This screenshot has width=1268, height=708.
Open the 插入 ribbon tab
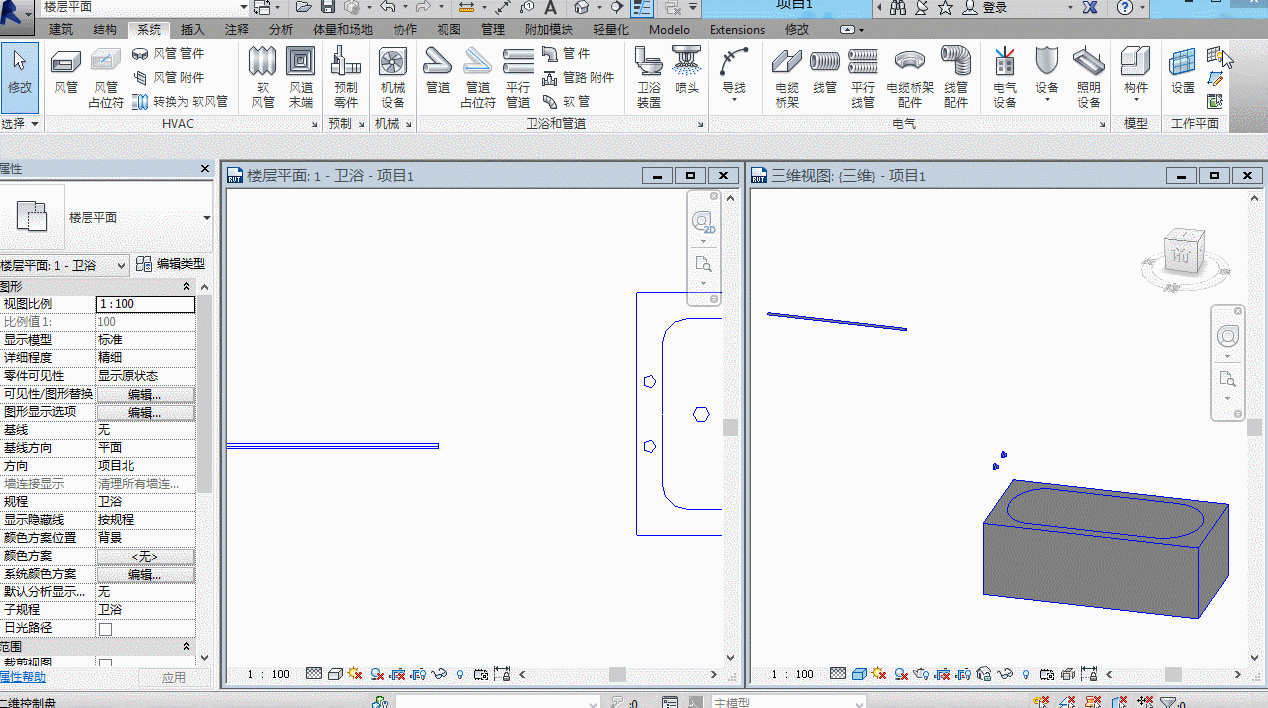[193, 30]
